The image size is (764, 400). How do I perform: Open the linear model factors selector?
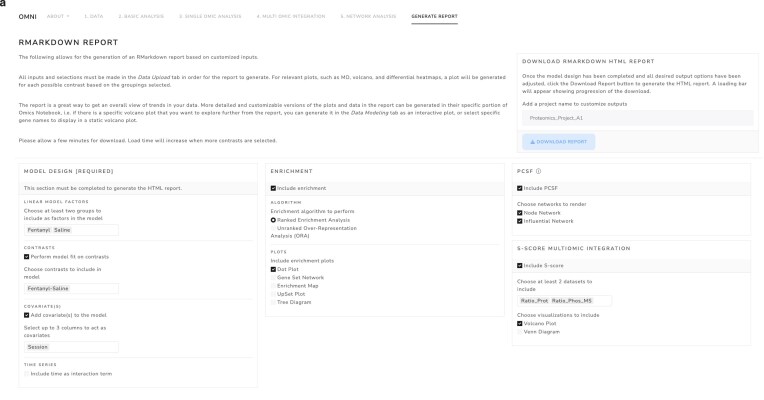71,230
